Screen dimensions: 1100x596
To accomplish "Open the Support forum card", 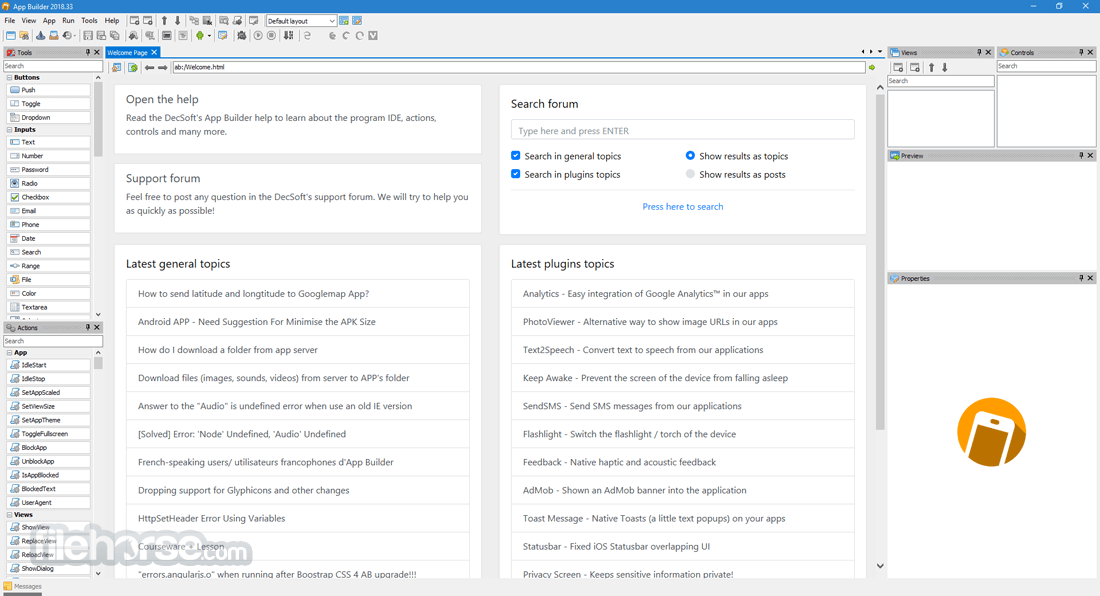I will pos(298,198).
